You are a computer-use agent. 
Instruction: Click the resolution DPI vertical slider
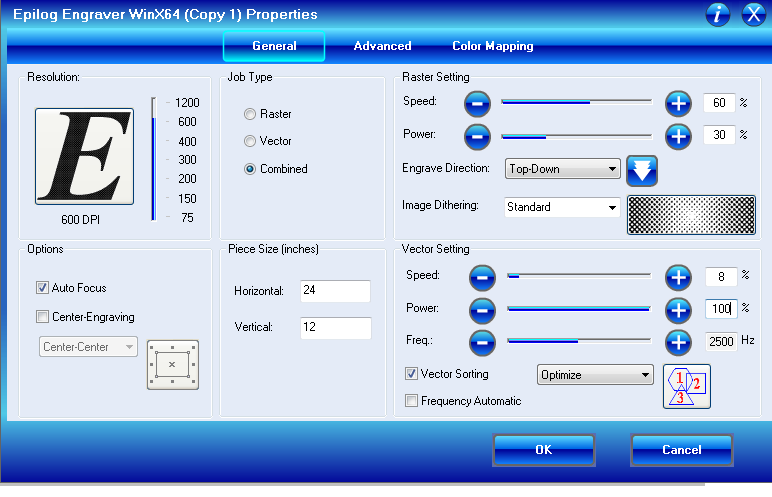click(154, 159)
